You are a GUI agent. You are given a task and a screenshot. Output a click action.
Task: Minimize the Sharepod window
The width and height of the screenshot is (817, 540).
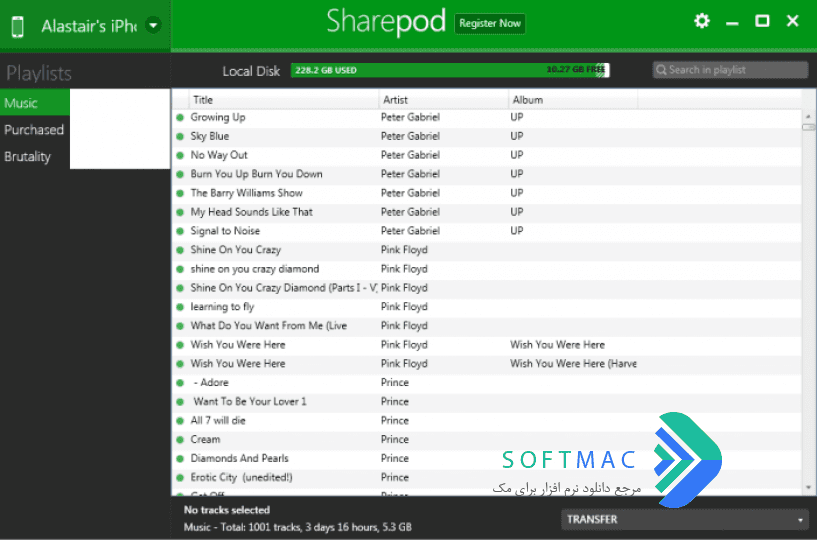pyautogui.click(x=732, y=23)
